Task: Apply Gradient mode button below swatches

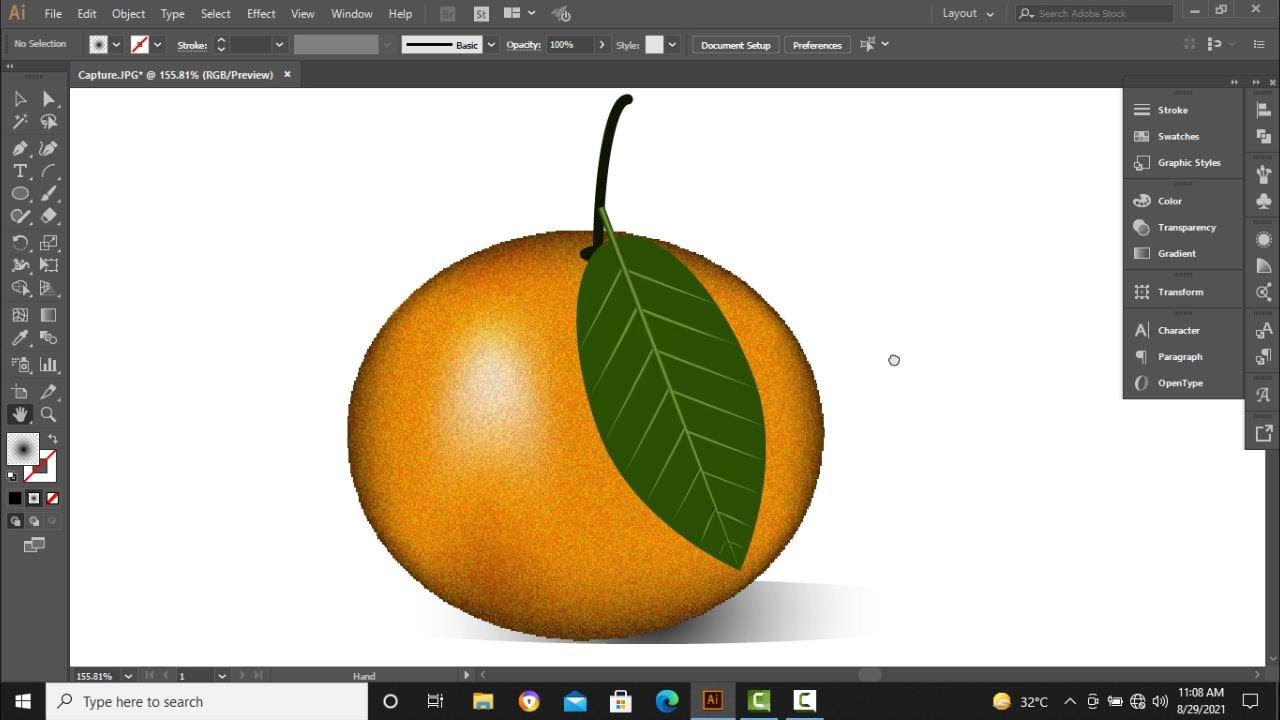Action: (34, 498)
